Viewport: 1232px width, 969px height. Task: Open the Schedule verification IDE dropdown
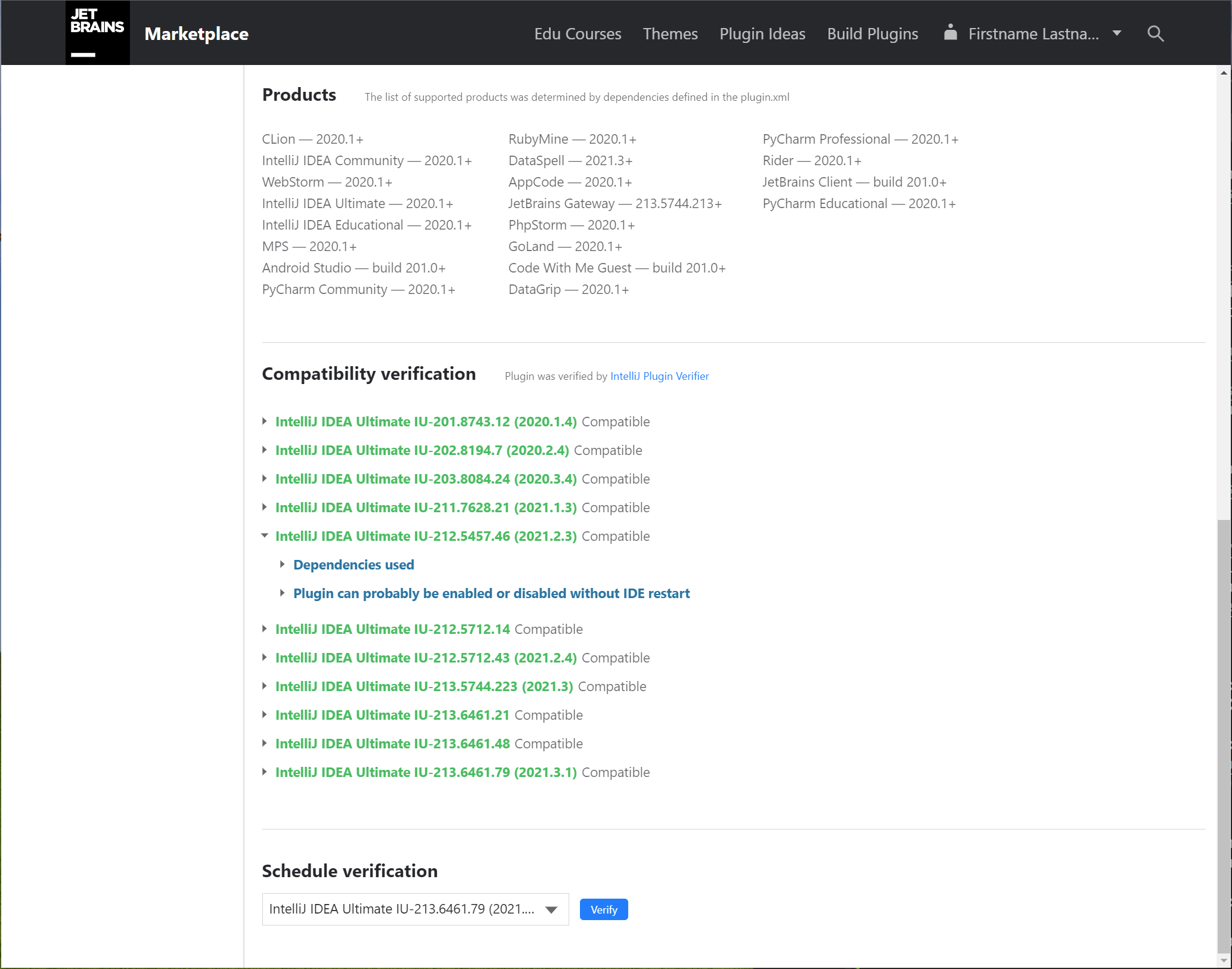(x=415, y=909)
